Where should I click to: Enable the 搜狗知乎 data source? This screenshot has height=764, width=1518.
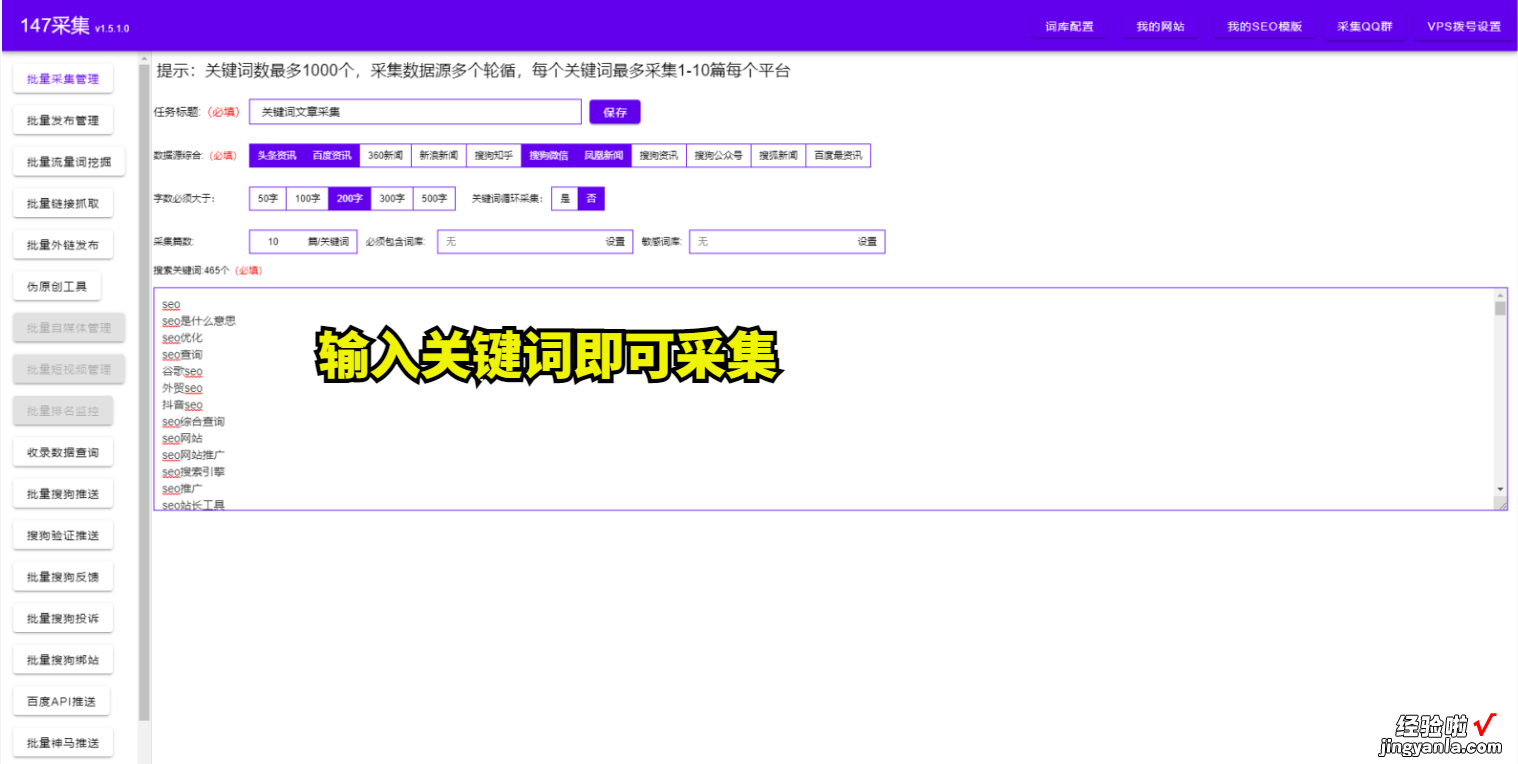click(493, 156)
